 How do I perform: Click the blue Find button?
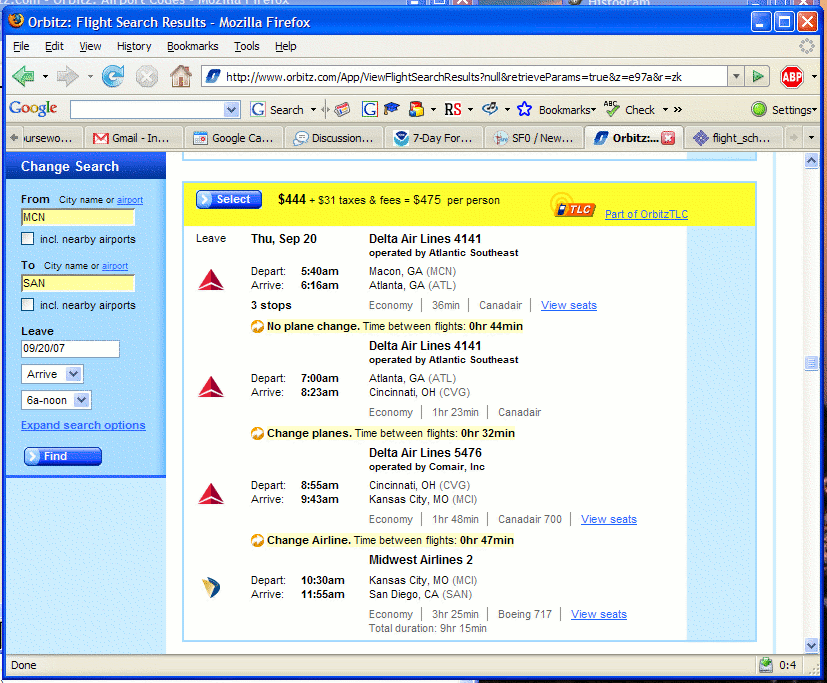point(63,456)
